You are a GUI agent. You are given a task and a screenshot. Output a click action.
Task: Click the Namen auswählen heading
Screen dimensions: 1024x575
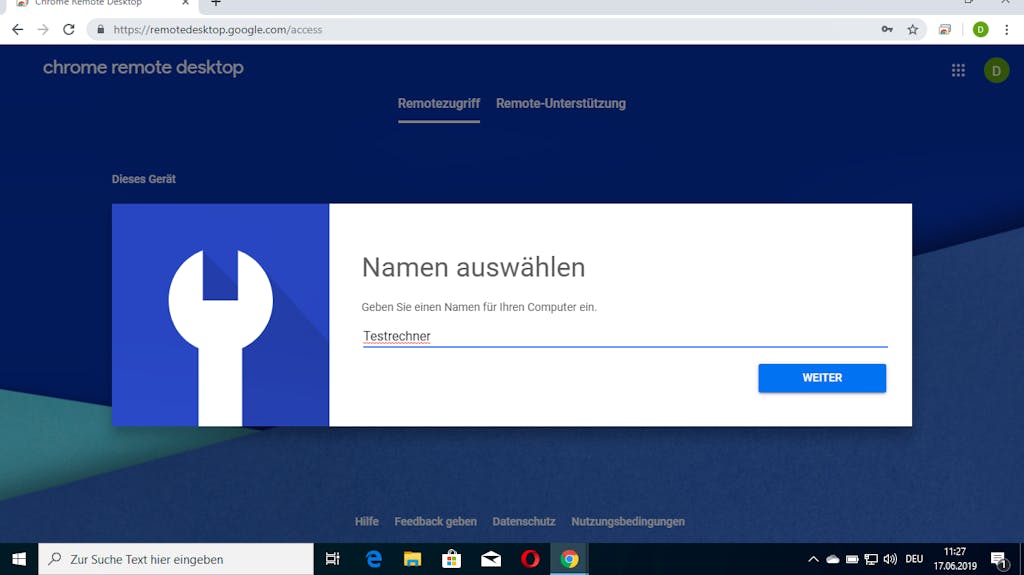pyautogui.click(x=473, y=267)
